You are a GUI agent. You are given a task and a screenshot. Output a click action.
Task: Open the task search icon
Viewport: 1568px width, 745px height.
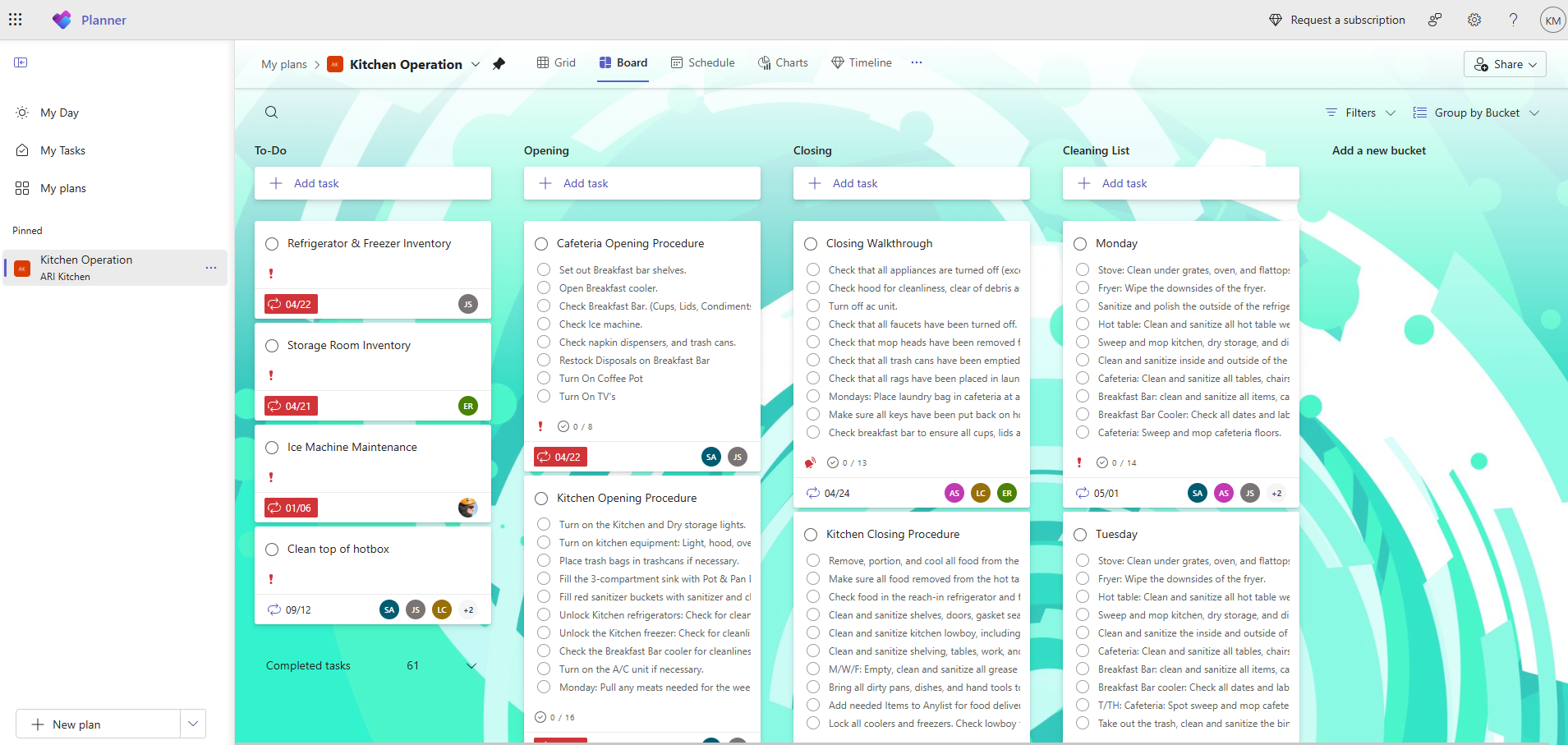(271, 113)
